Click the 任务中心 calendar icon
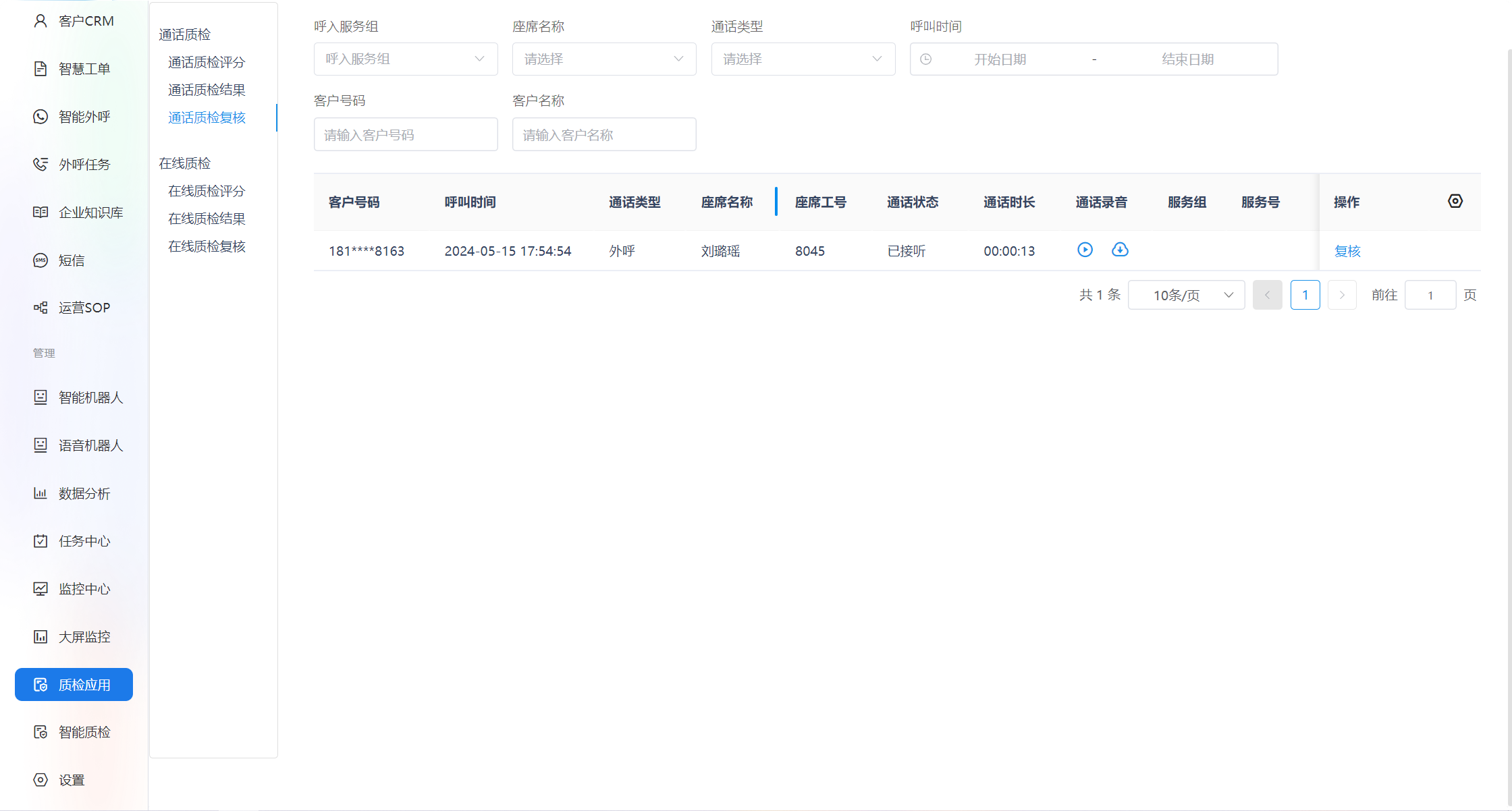 point(40,541)
